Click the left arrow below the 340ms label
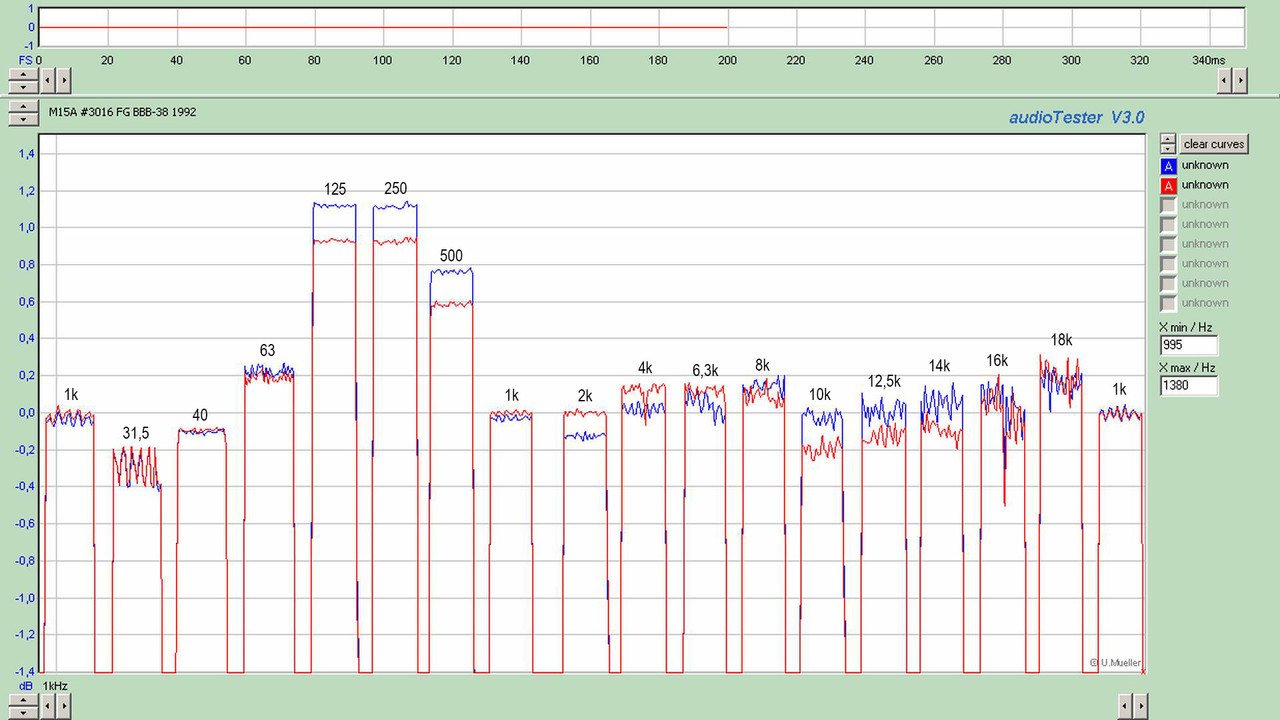The width and height of the screenshot is (1280, 720). (1225, 80)
